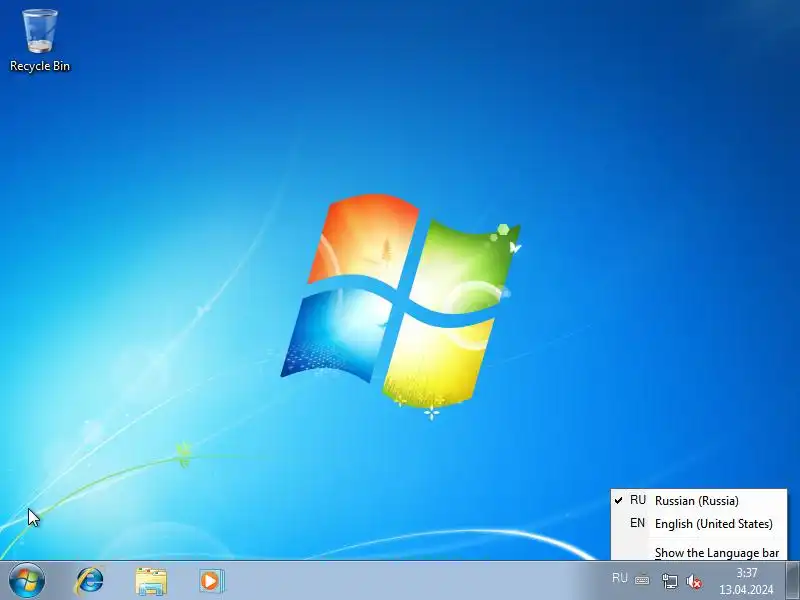800x600 pixels.
Task: Open Windows Explorer folder icon on taskbar
Action: tap(151, 581)
